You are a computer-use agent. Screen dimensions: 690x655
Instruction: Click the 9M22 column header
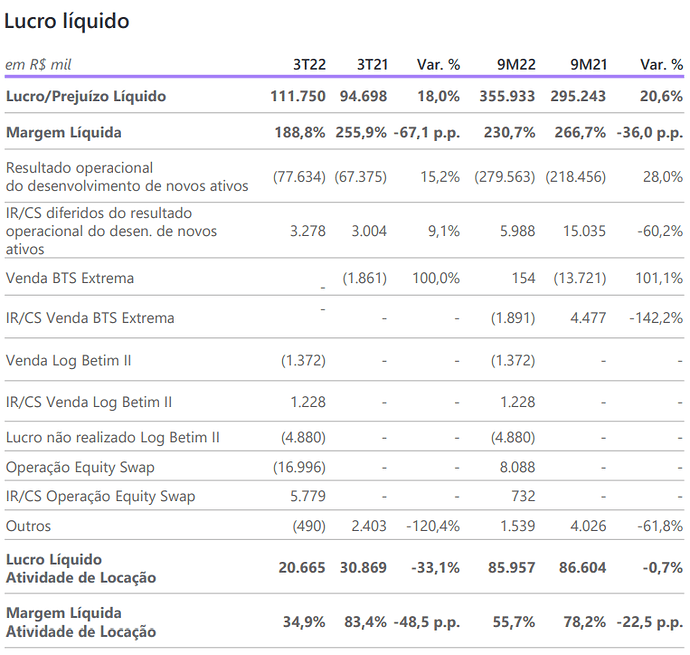516,65
